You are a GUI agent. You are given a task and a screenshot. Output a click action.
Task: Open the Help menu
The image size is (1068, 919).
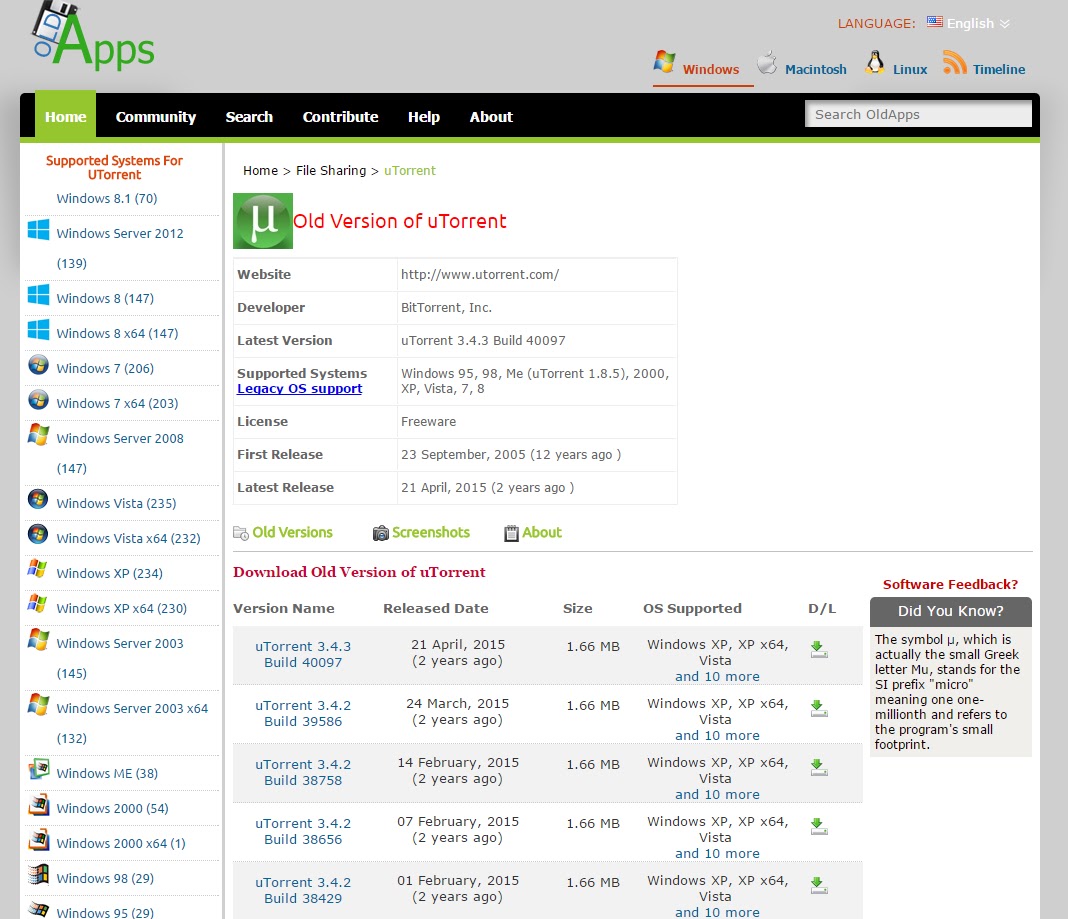pyautogui.click(x=424, y=117)
